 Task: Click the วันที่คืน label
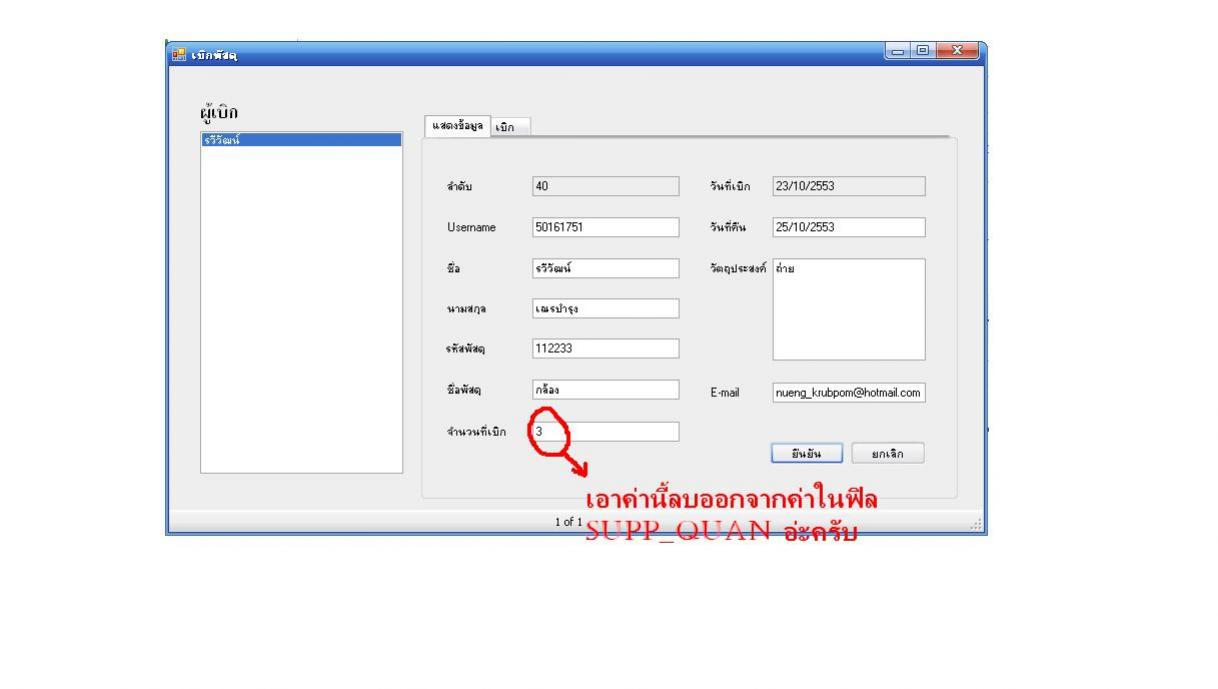[x=727, y=227]
